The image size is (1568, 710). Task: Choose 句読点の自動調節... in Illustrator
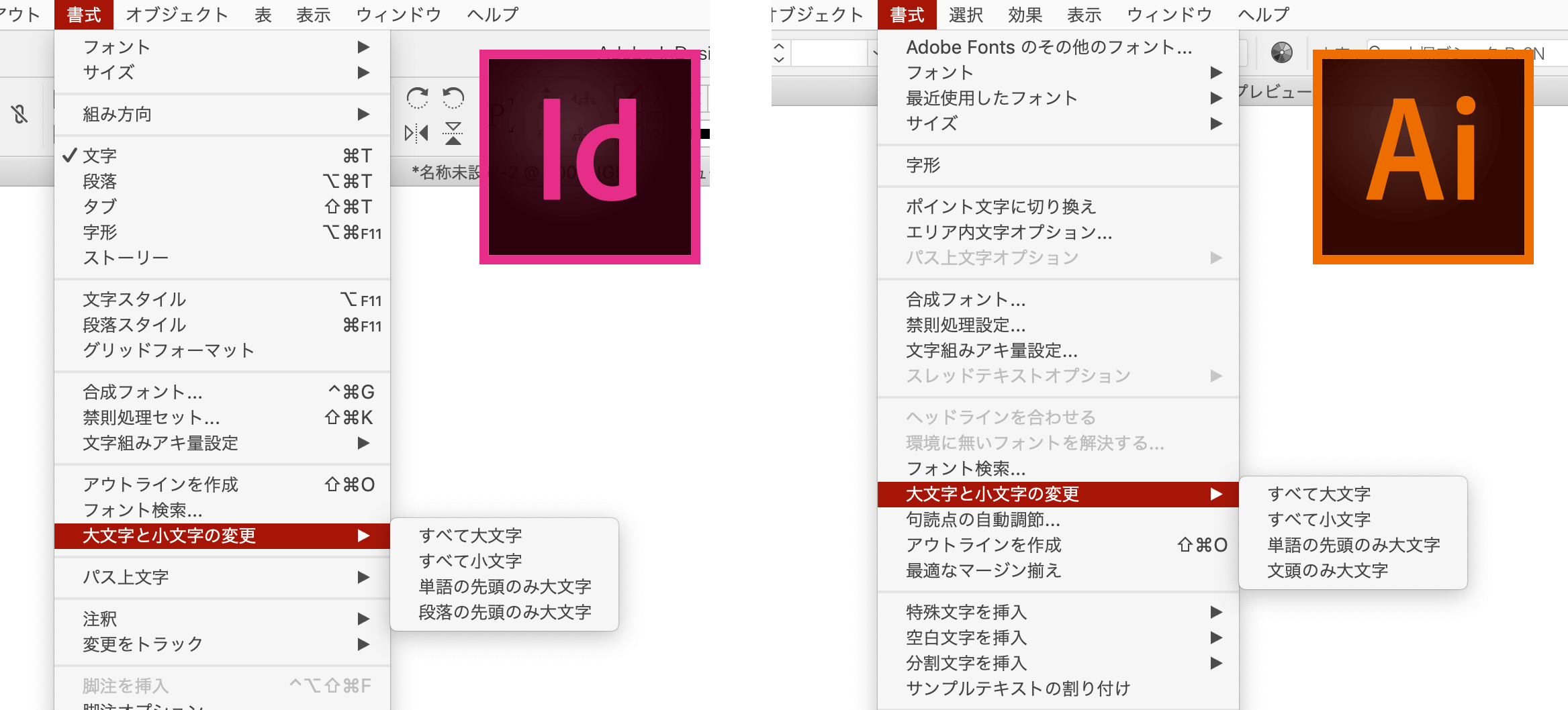coord(1058,519)
